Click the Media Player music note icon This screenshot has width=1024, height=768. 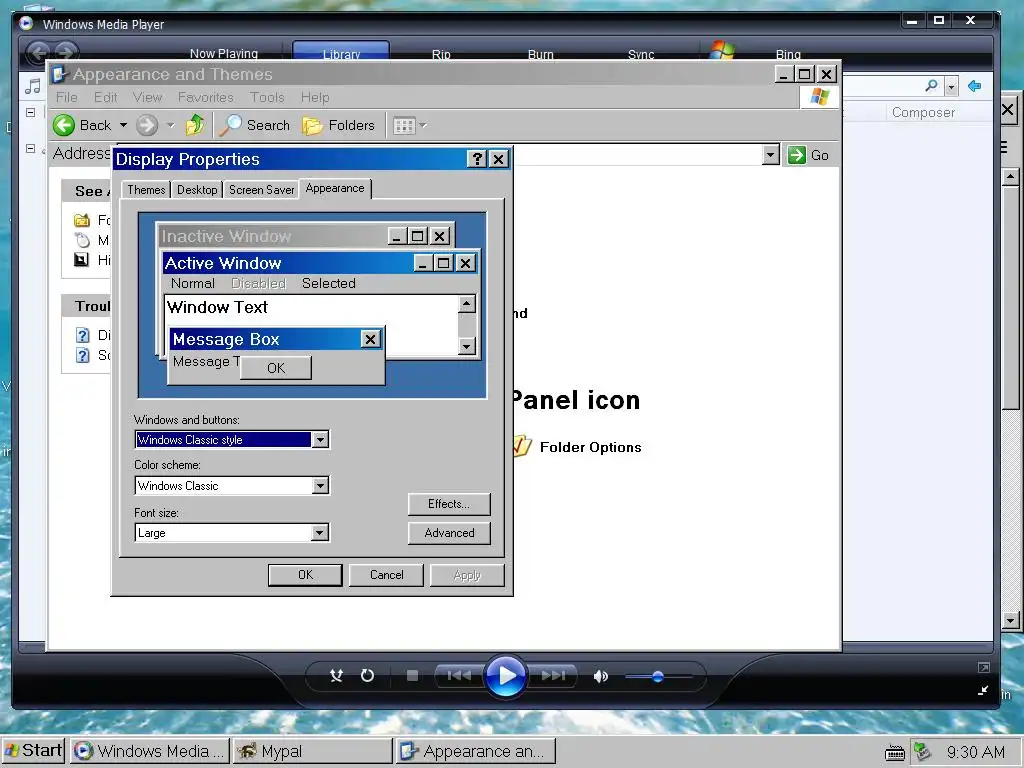(33, 86)
